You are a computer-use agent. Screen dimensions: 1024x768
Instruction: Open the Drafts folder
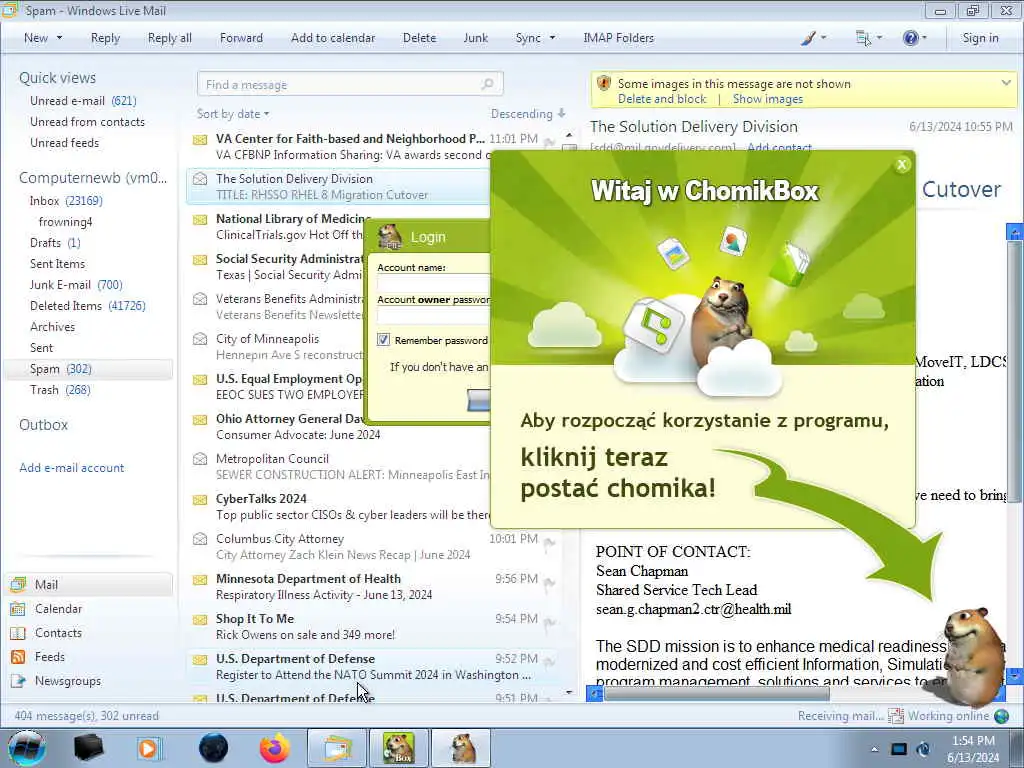click(x=55, y=243)
